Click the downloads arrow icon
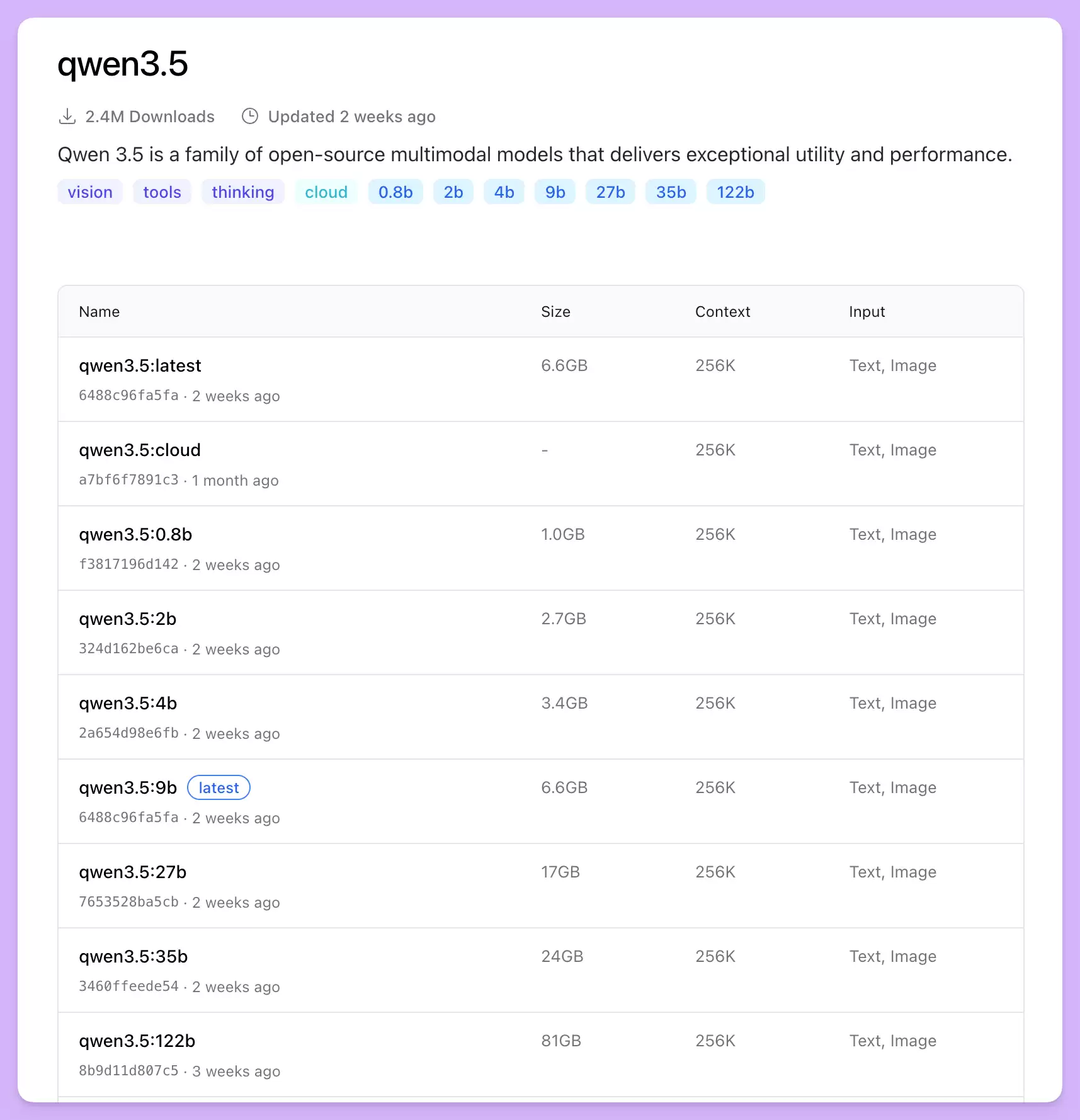The height and width of the screenshot is (1120, 1080). [x=67, y=117]
